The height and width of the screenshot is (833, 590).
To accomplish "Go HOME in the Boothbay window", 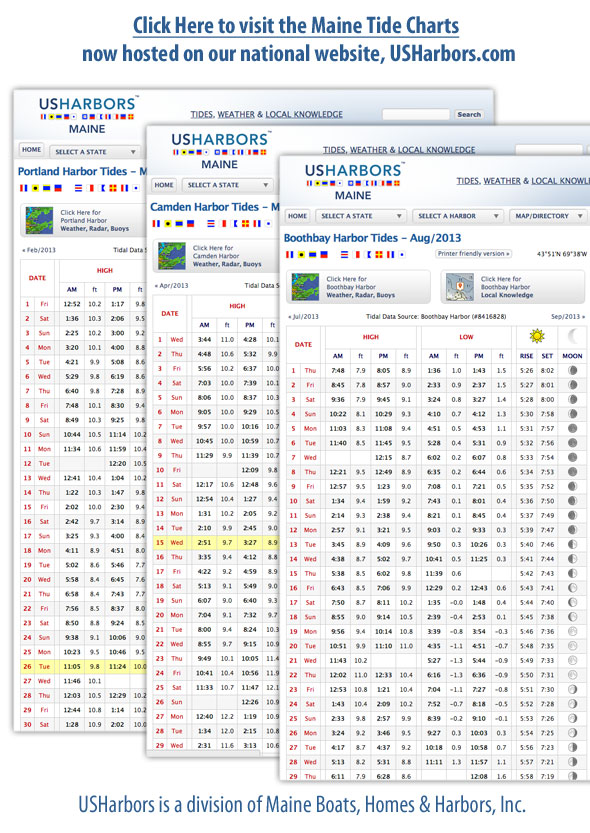I will (297, 216).
